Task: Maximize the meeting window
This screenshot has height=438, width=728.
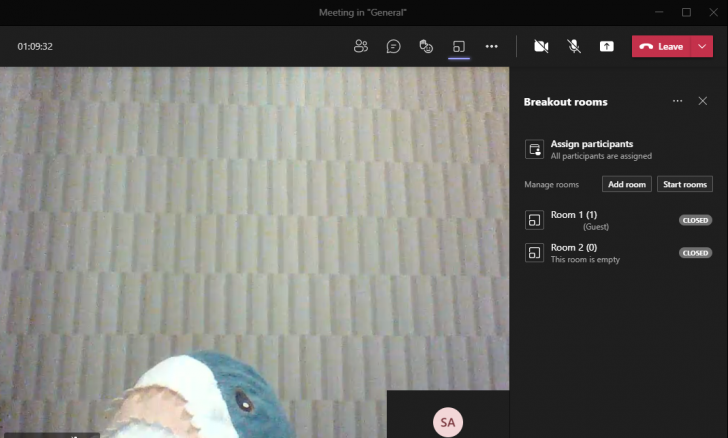Action: click(686, 13)
